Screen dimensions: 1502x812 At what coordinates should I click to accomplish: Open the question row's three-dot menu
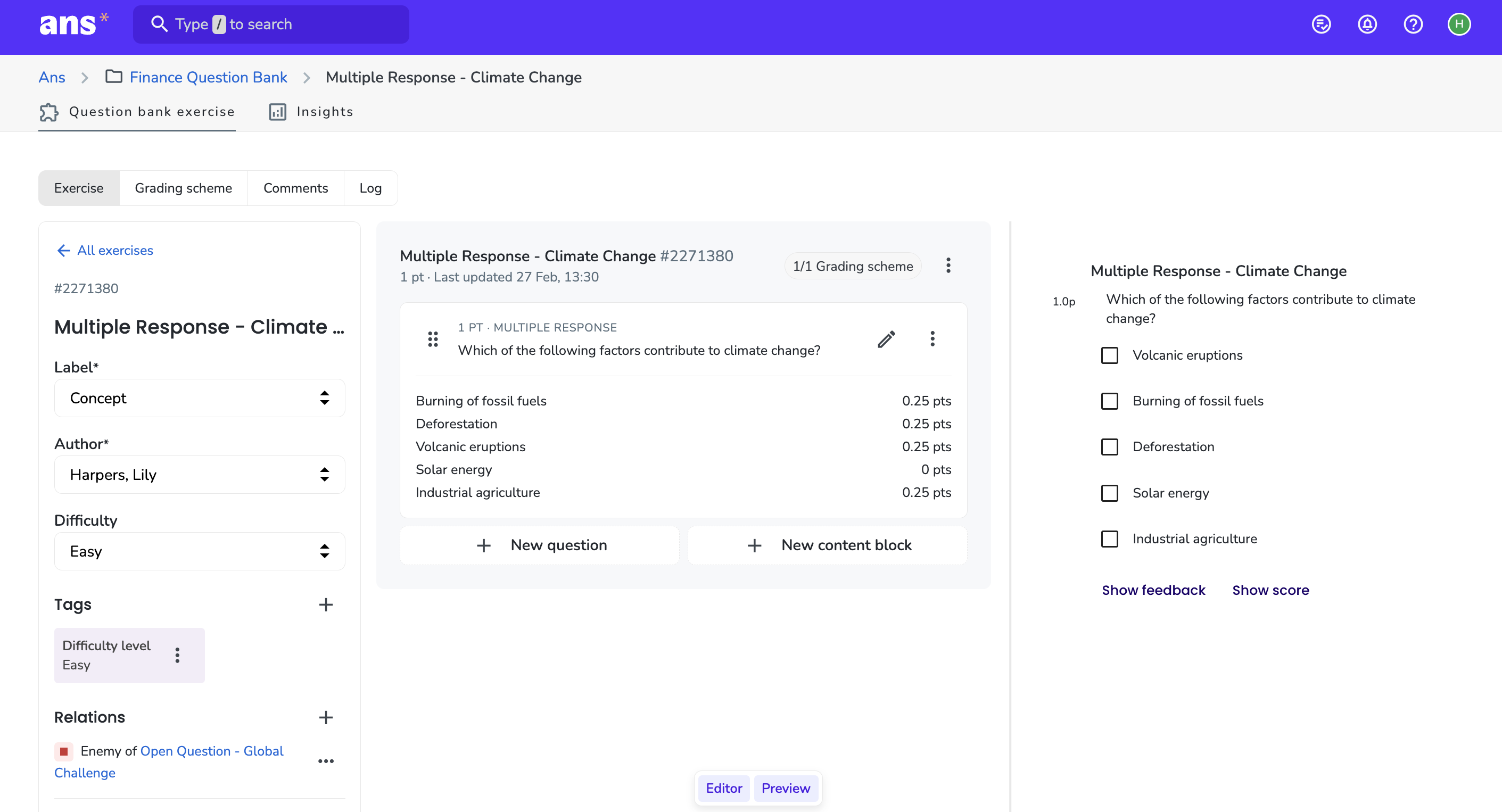pos(932,338)
